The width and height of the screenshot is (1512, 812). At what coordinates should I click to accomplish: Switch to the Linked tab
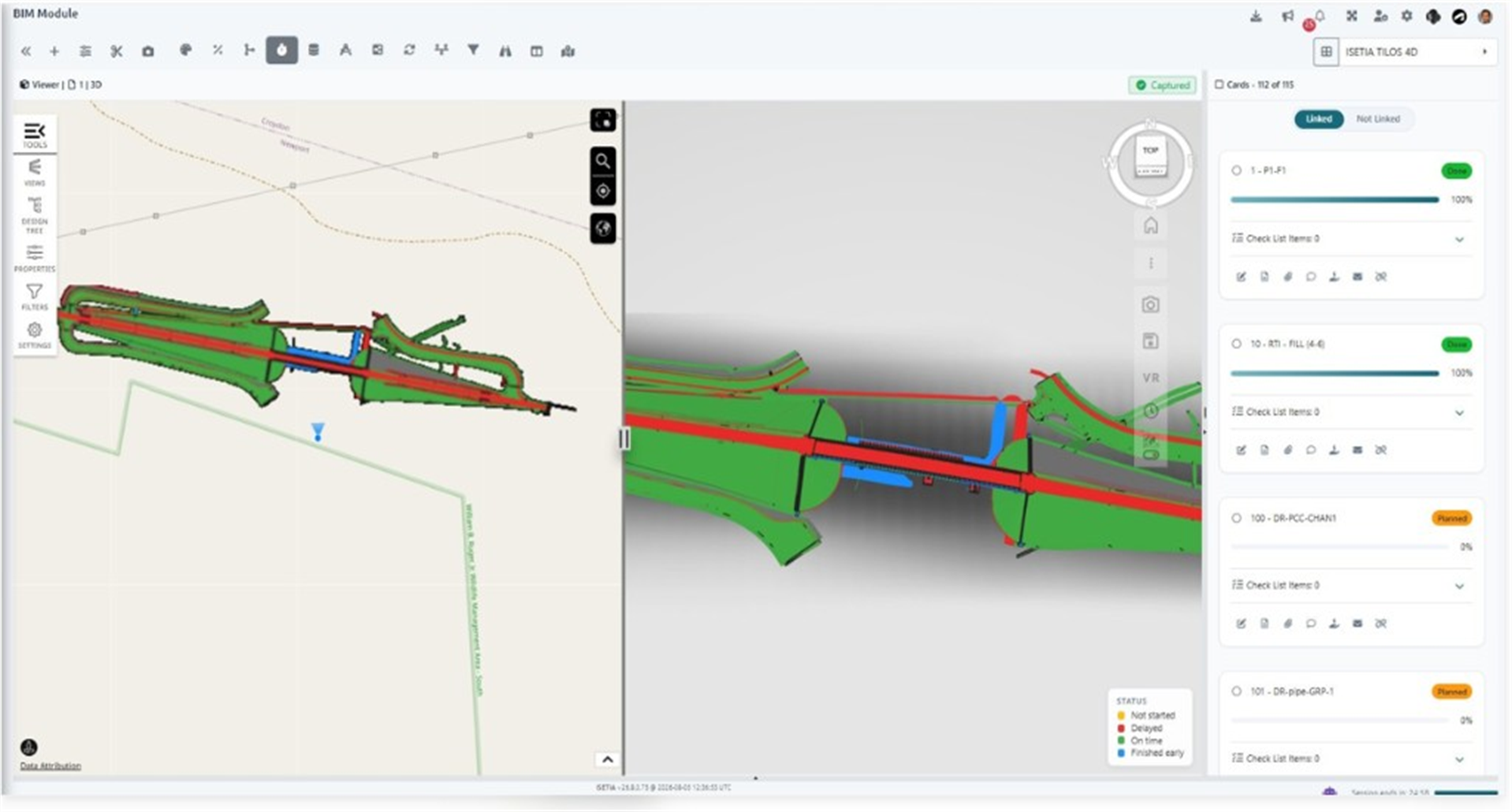1319,119
